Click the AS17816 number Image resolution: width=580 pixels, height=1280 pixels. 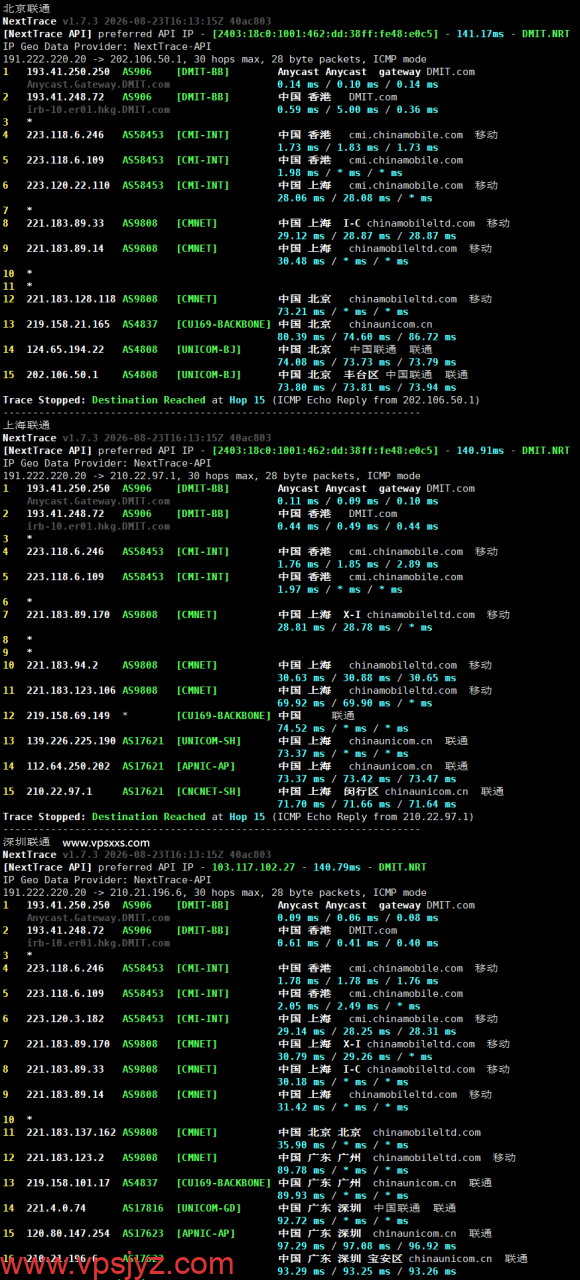point(143,1208)
